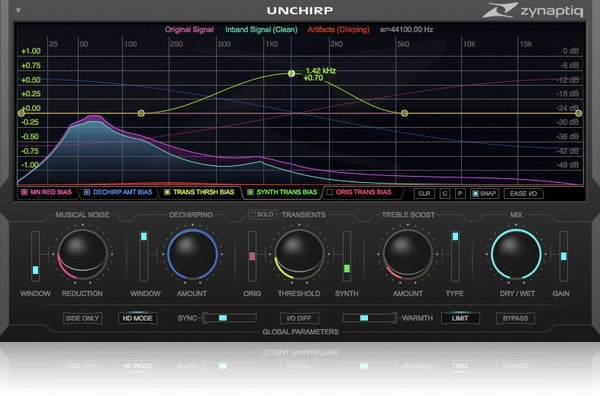Select the MN RED BIAS tab
Screen dimensions: 600x396
tap(47, 192)
